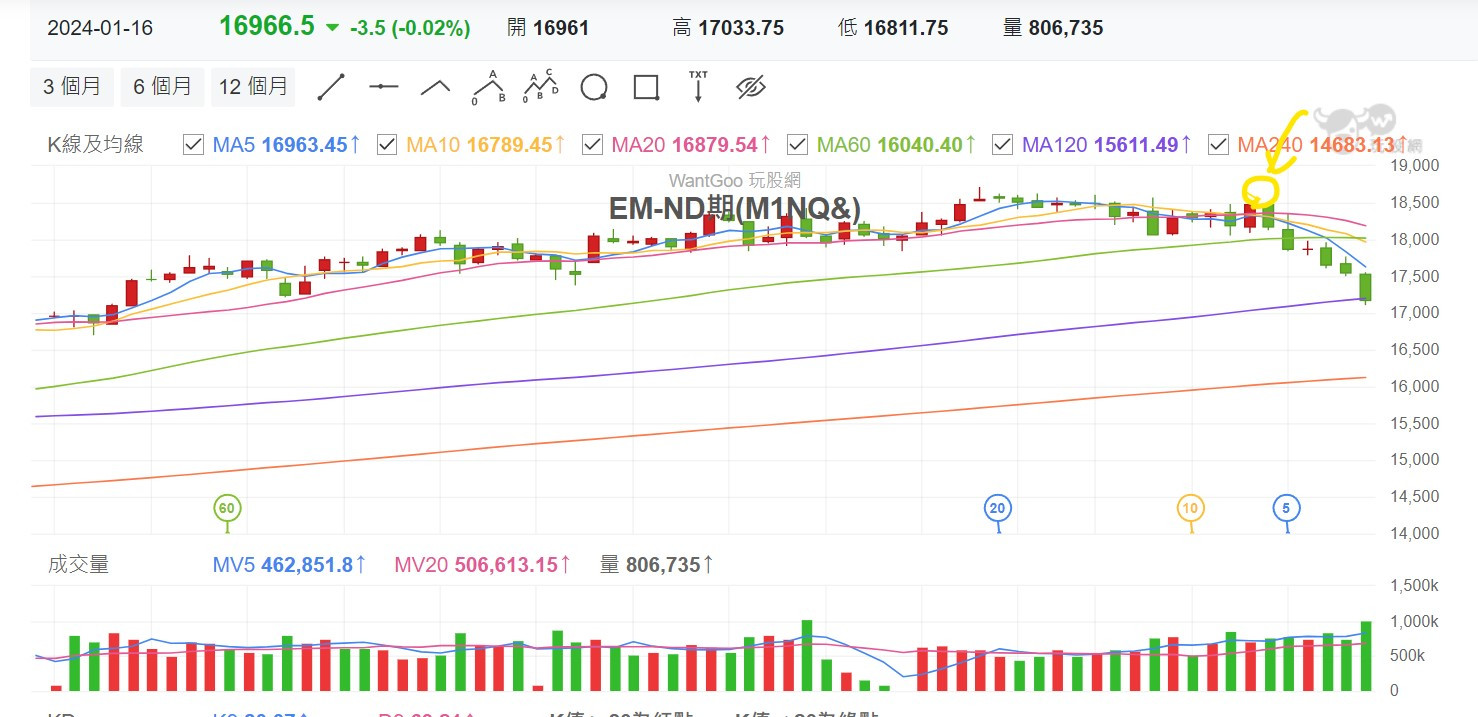Pick the angle line drawing tool
Viewport: 1478px width, 717px height.
(436, 87)
